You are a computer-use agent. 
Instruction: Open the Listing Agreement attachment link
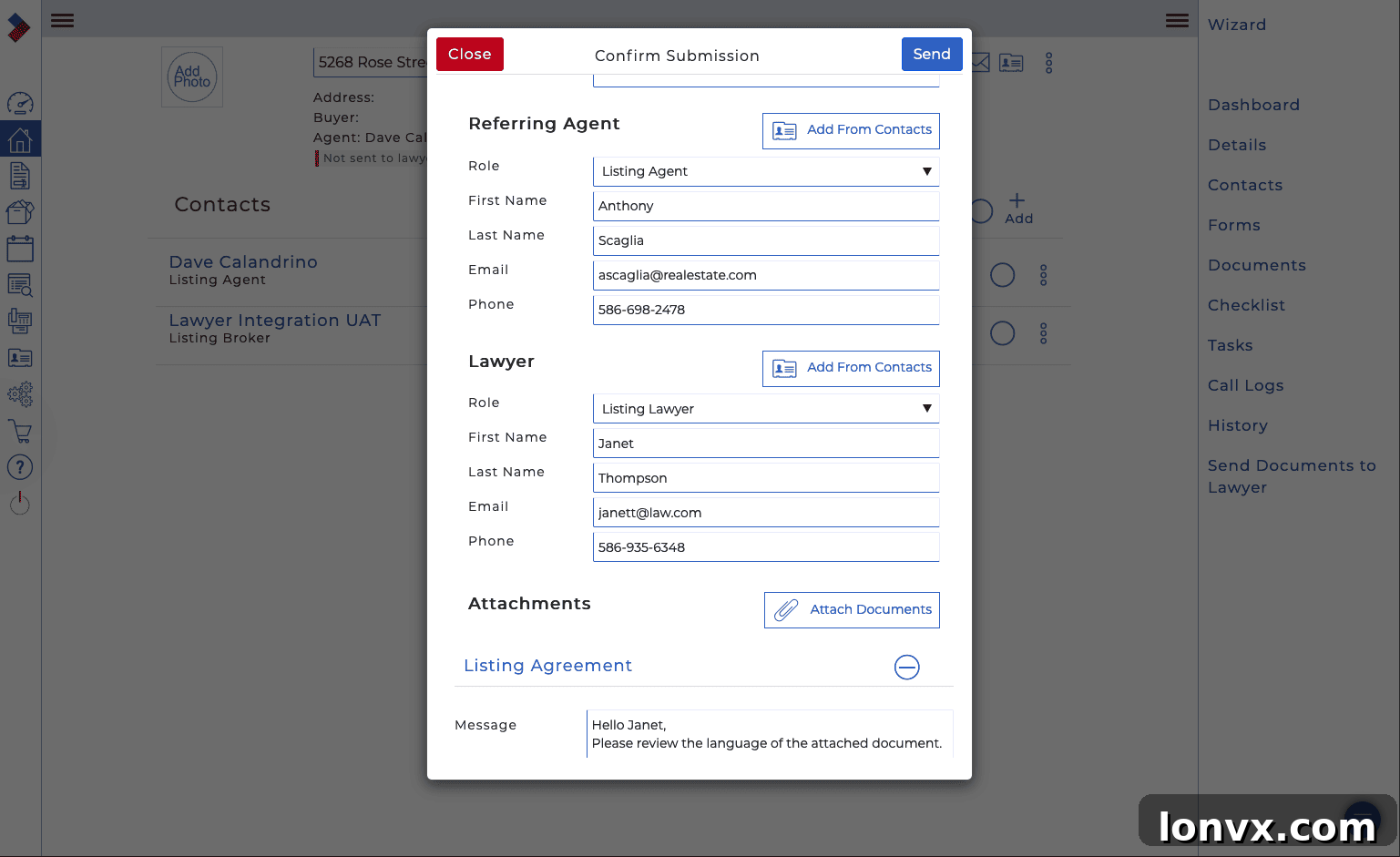(x=547, y=666)
